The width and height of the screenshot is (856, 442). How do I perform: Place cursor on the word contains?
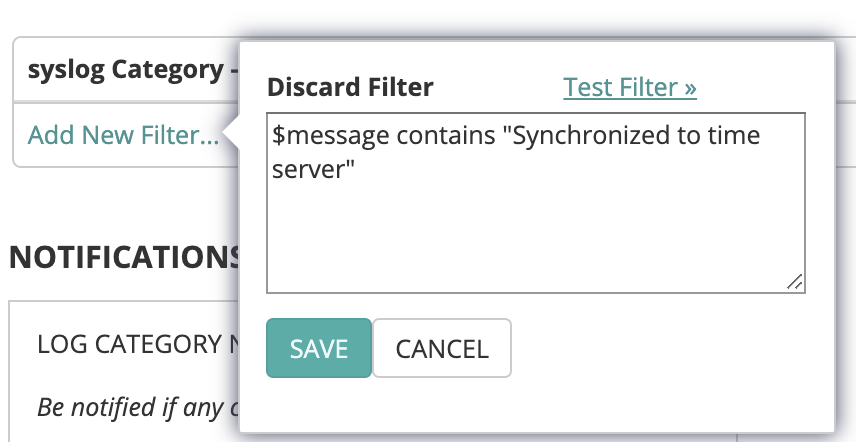click(x=445, y=135)
